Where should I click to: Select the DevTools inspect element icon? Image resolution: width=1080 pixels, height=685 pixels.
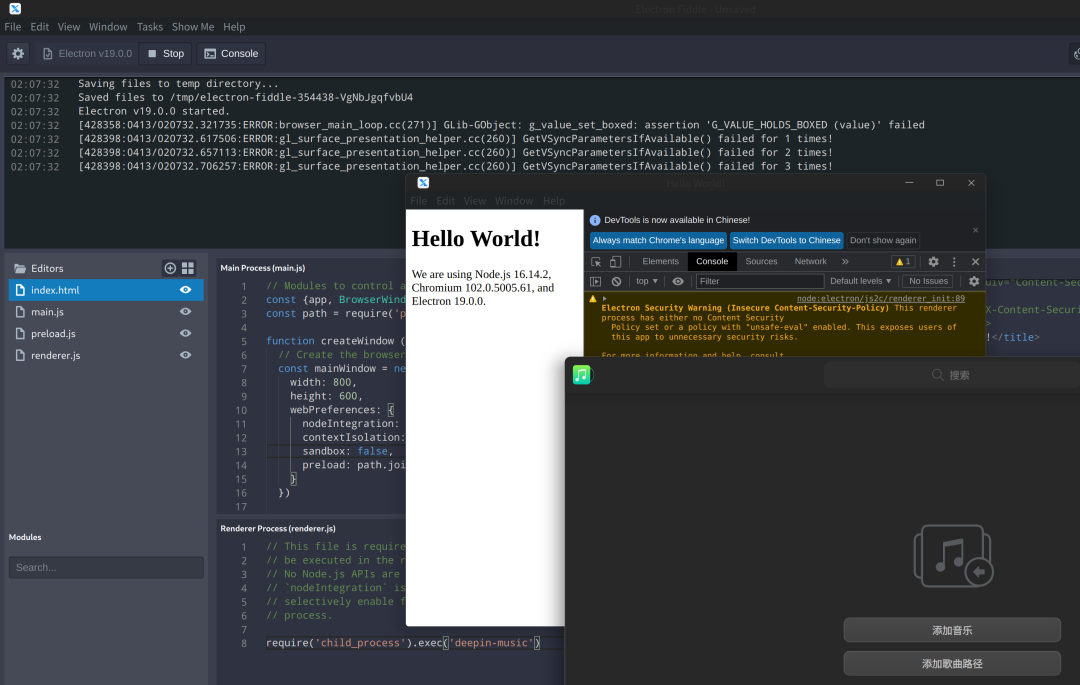click(x=596, y=262)
